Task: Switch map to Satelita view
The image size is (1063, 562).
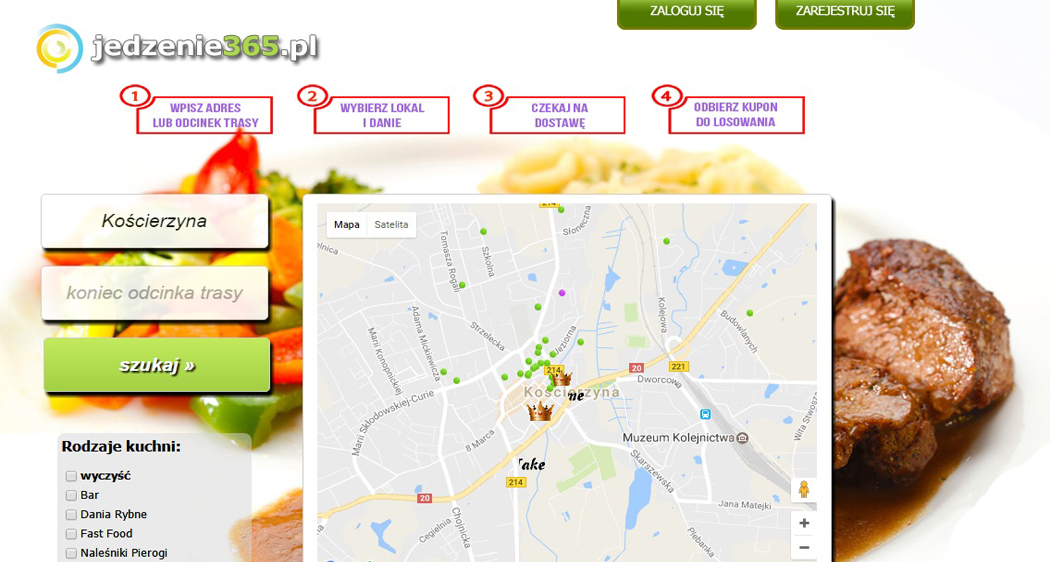Action: pos(391,224)
